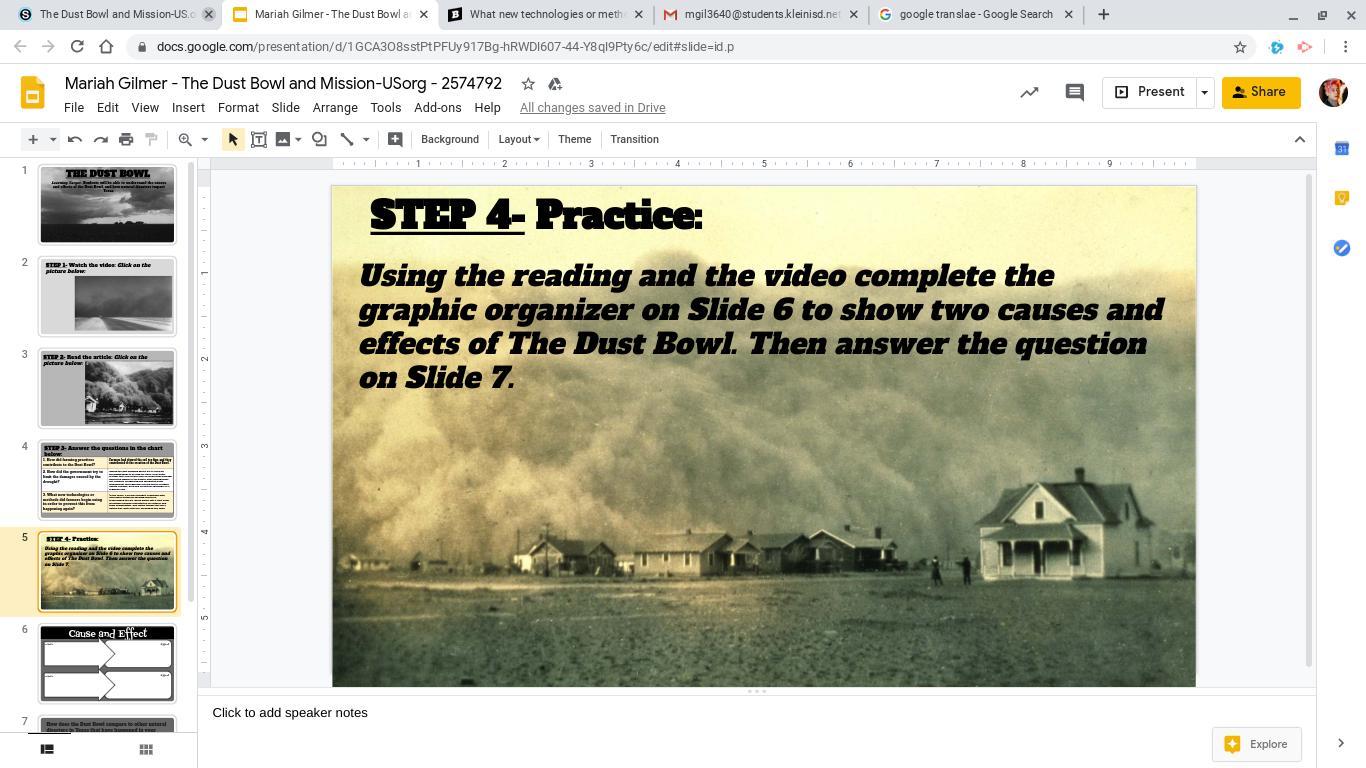Click the blue browser extension icon
This screenshot has width=1366, height=768.
coord(1276,46)
